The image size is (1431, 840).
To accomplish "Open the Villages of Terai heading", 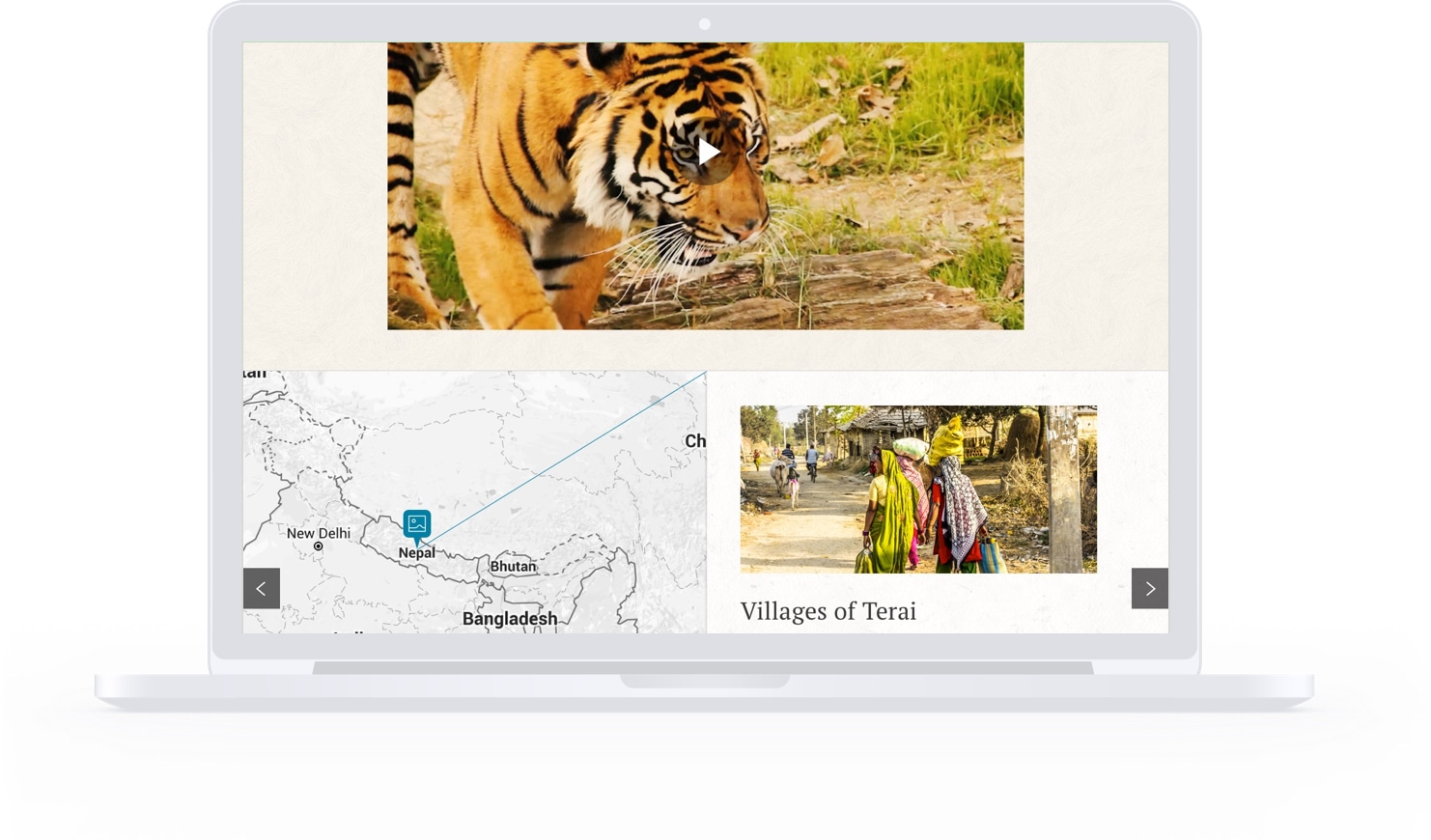I will tap(828, 611).
